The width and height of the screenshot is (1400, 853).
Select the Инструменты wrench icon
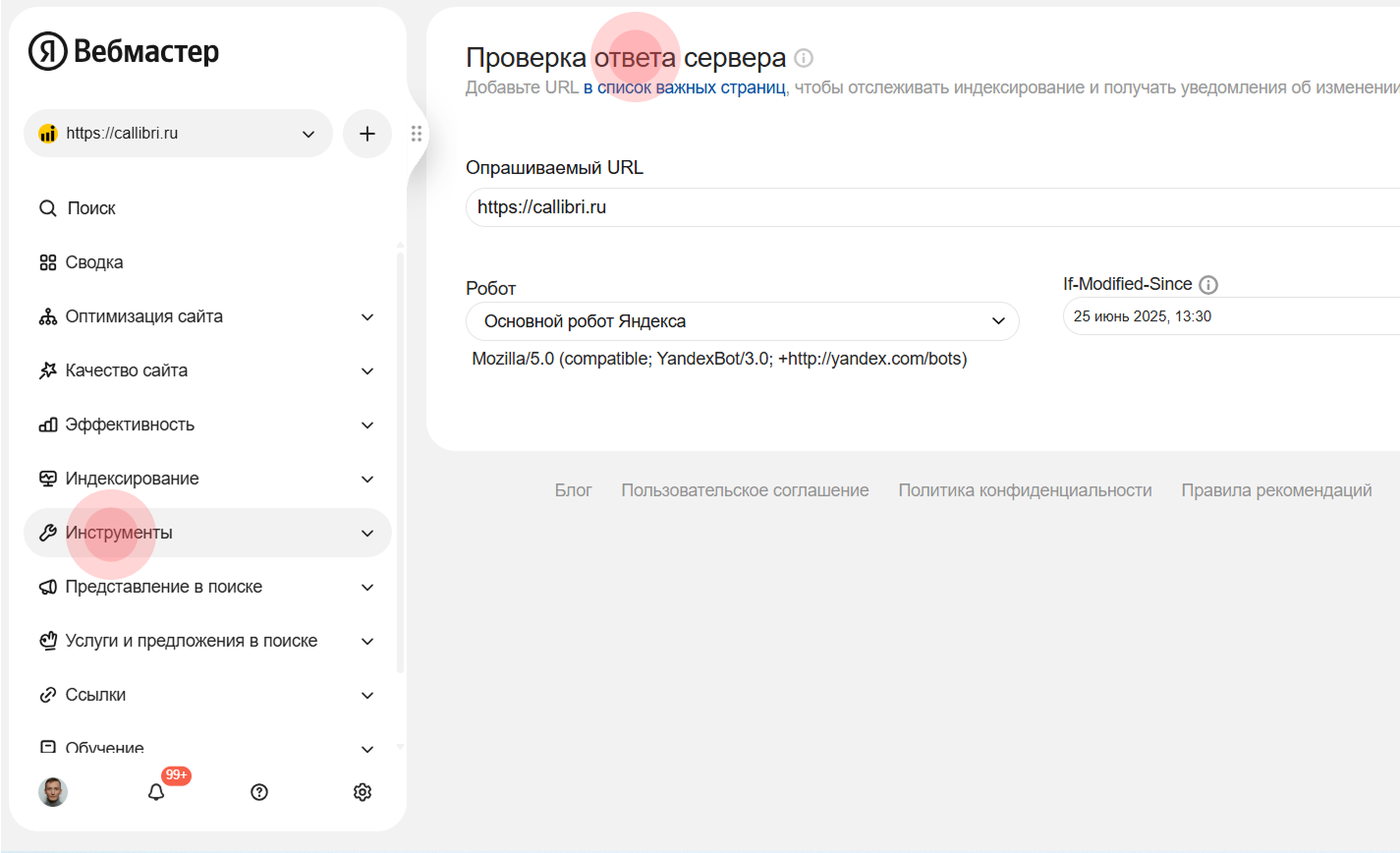47,532
